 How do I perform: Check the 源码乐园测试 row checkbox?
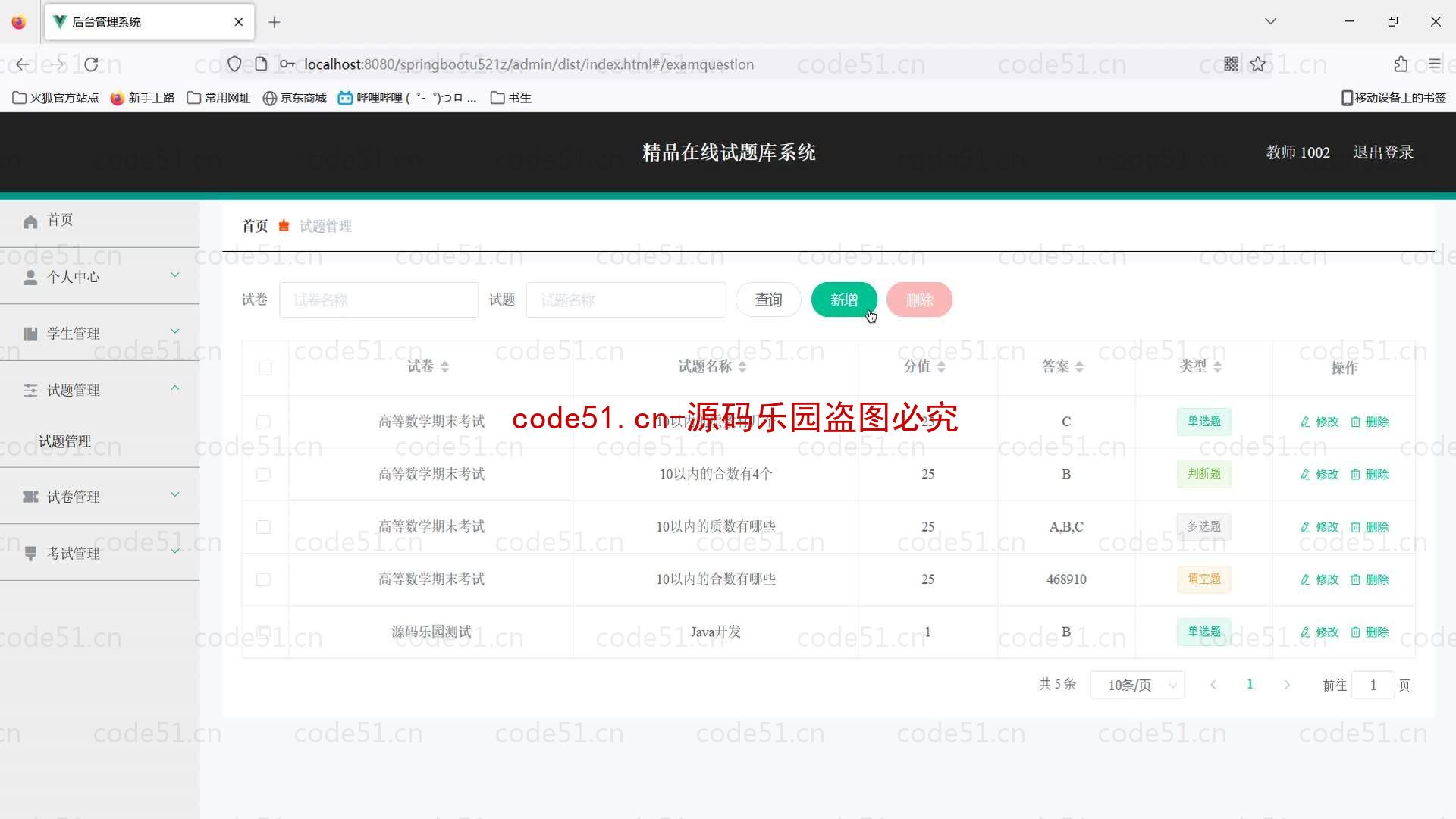pyautogui.click(x=263, y=632)
